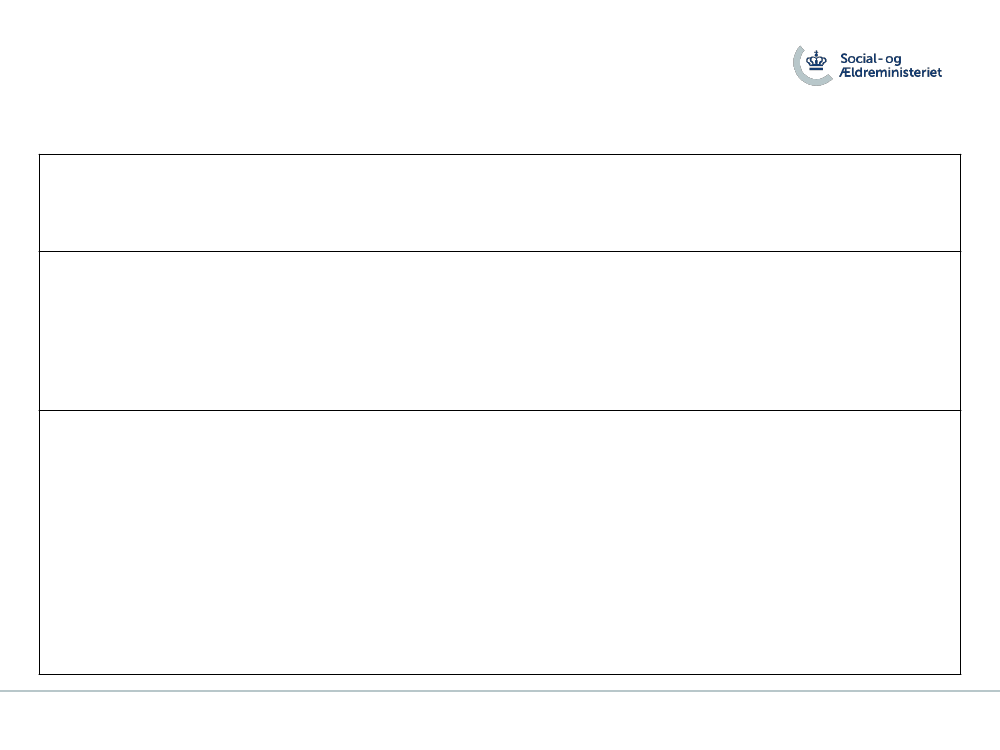The width and height of the screenshot is (1000, 750).
Task: Click the right border of the table
Action: pos(960,415)
